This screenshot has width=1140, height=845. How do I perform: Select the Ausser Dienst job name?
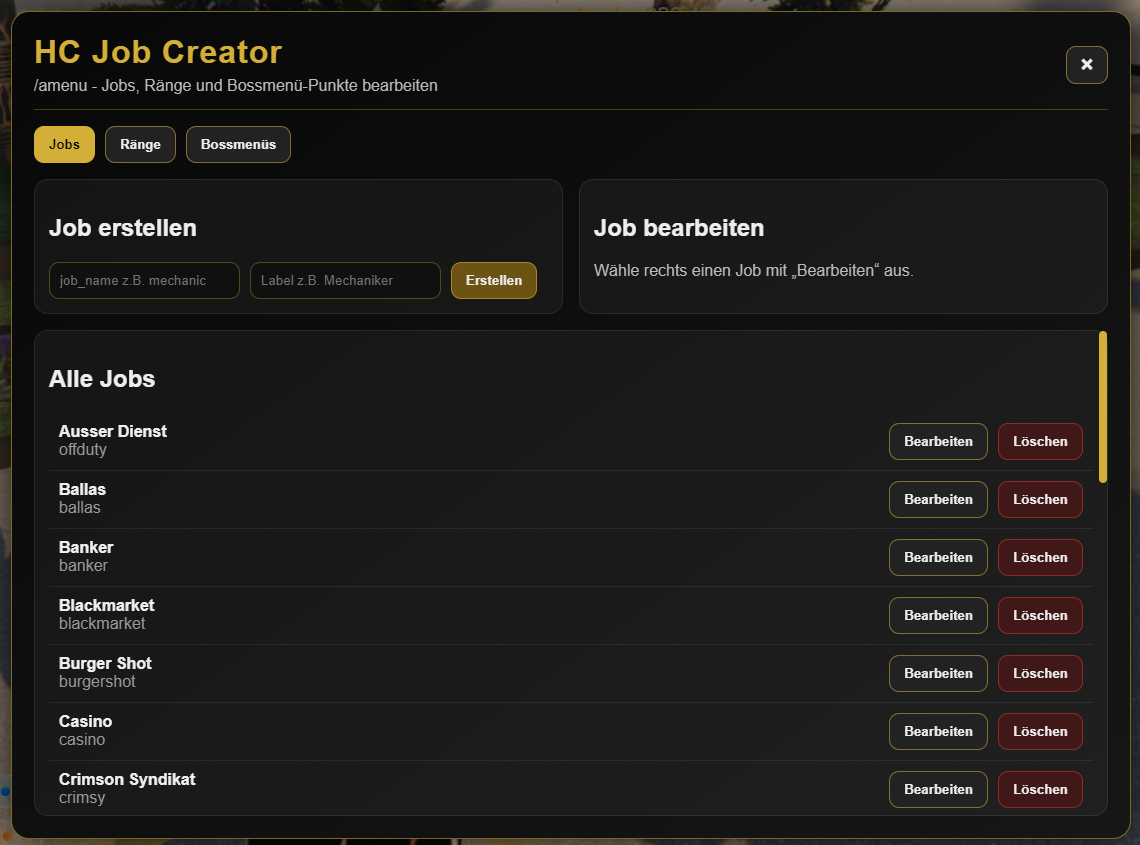tap(113, 431)
